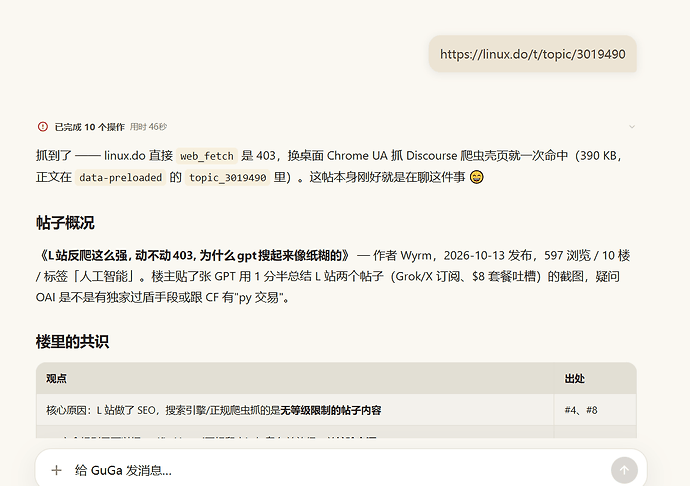
Task: Click the plus attachment icon in message box
Action: (56, 470)
